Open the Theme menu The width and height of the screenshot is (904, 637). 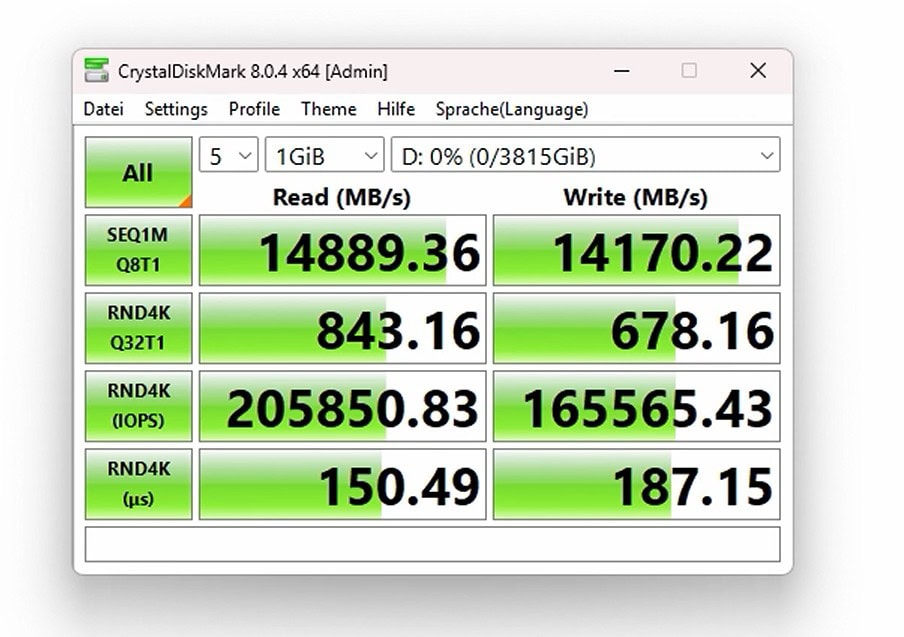[328, 109]
